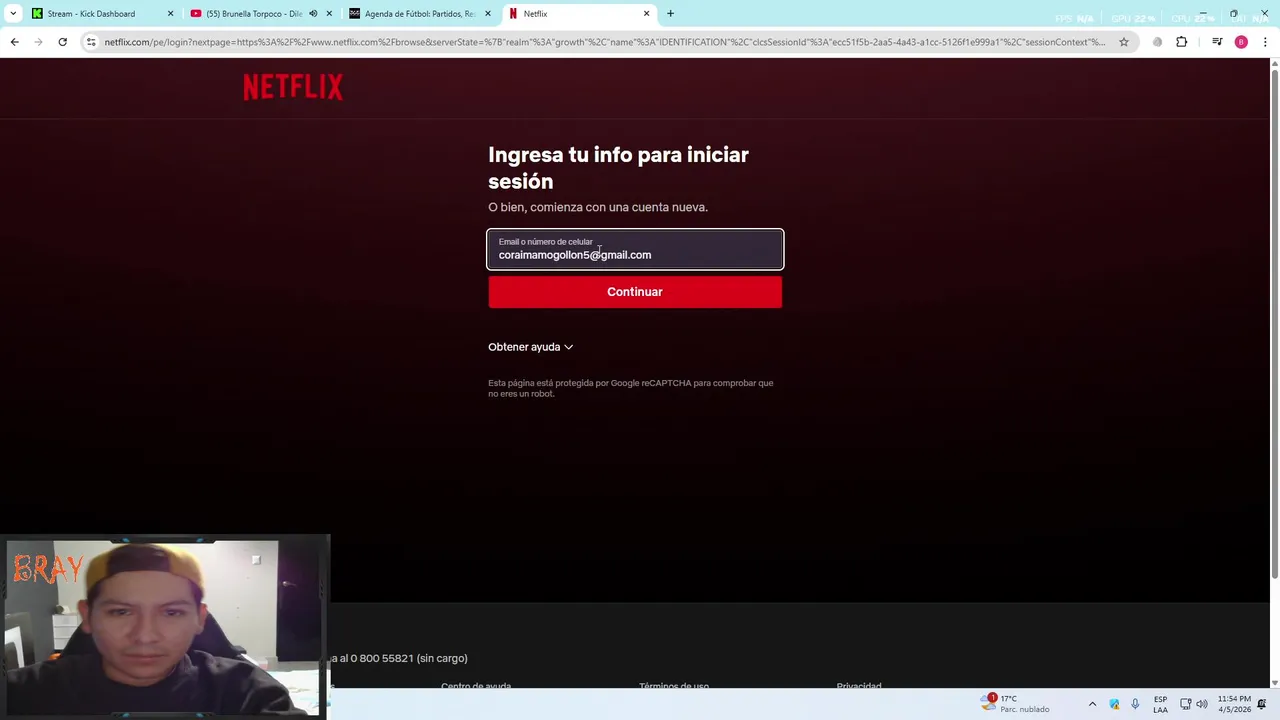Click the colorful tray icon beside the microphone
The width and height of the screenshot is (1280, 720).
coord(1114,704)
